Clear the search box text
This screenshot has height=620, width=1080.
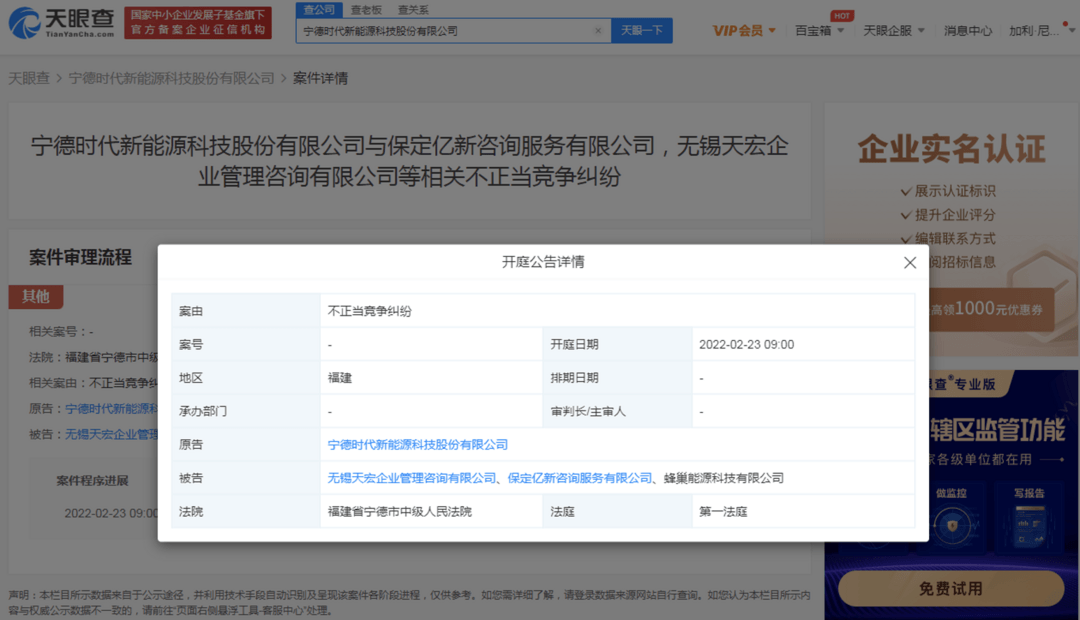[598, 30]
